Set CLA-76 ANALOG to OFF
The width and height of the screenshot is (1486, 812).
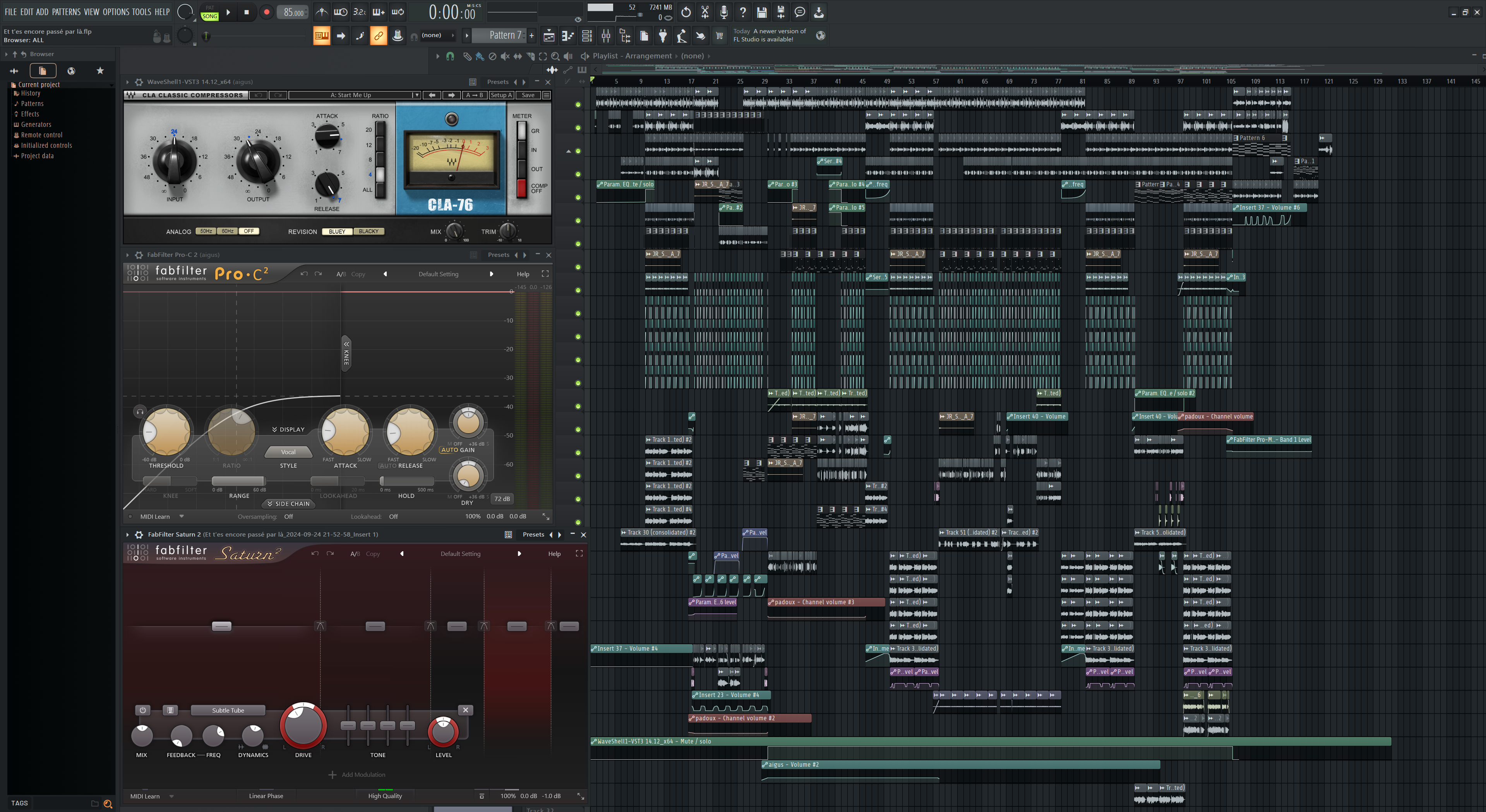[249, 231]
